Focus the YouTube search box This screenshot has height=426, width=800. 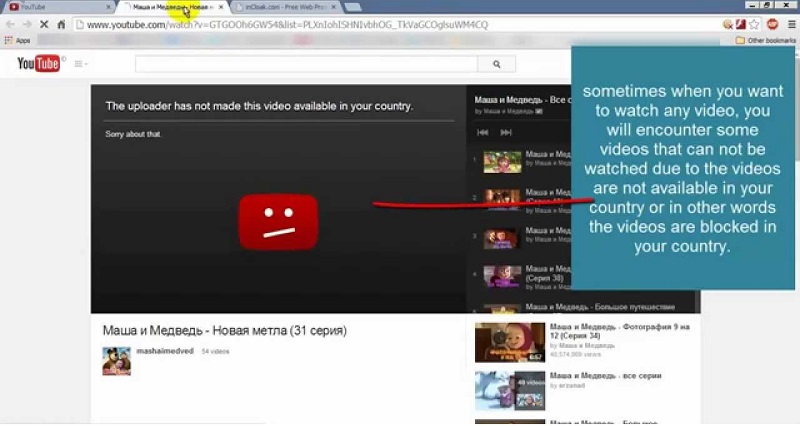tap(306, 64)
